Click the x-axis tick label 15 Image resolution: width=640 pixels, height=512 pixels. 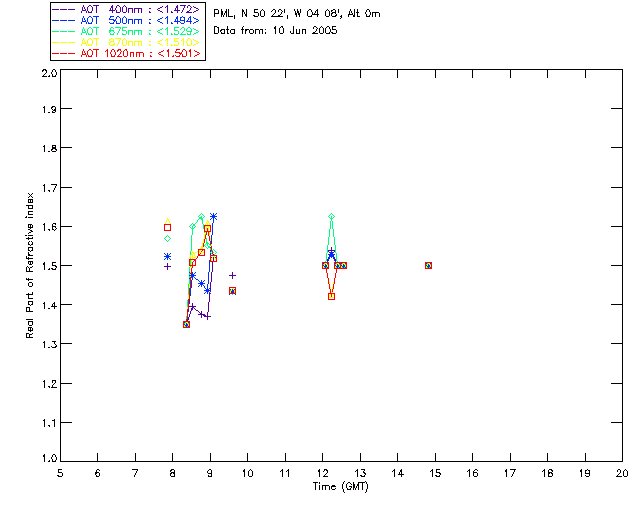pyautogui.click(x=435, y=473)
